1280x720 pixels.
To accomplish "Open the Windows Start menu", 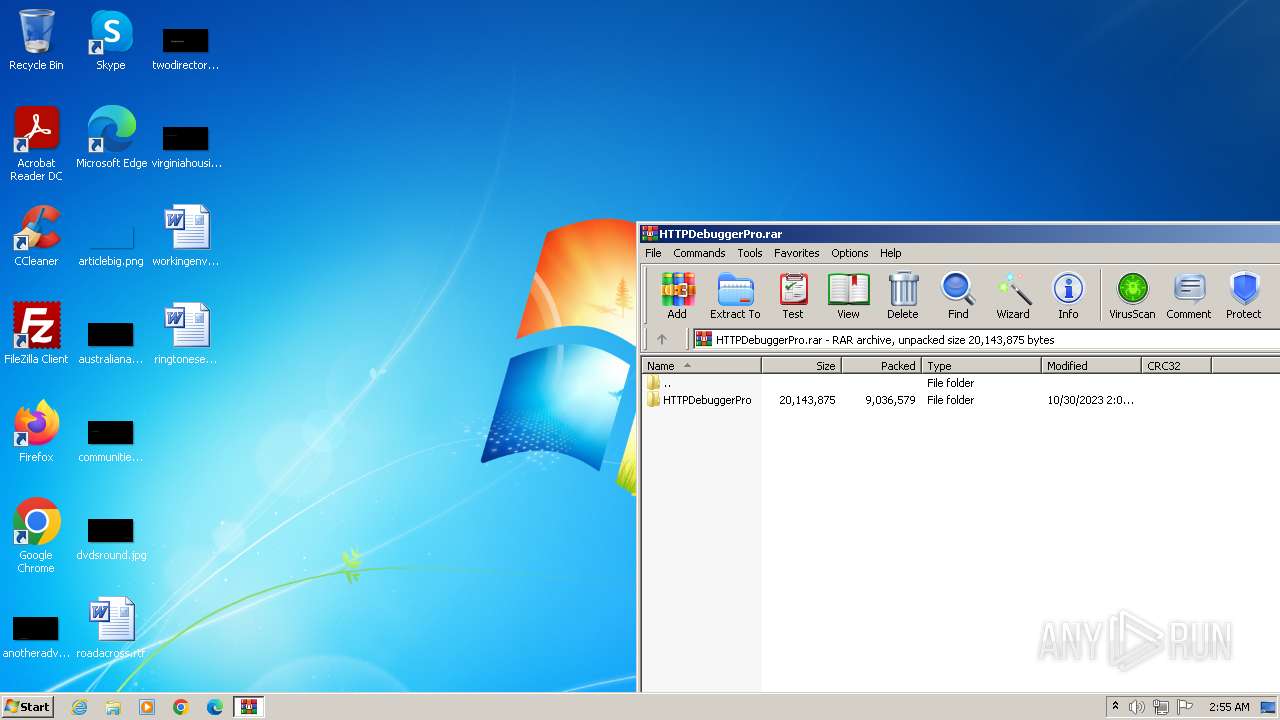I will click(28, 707).
